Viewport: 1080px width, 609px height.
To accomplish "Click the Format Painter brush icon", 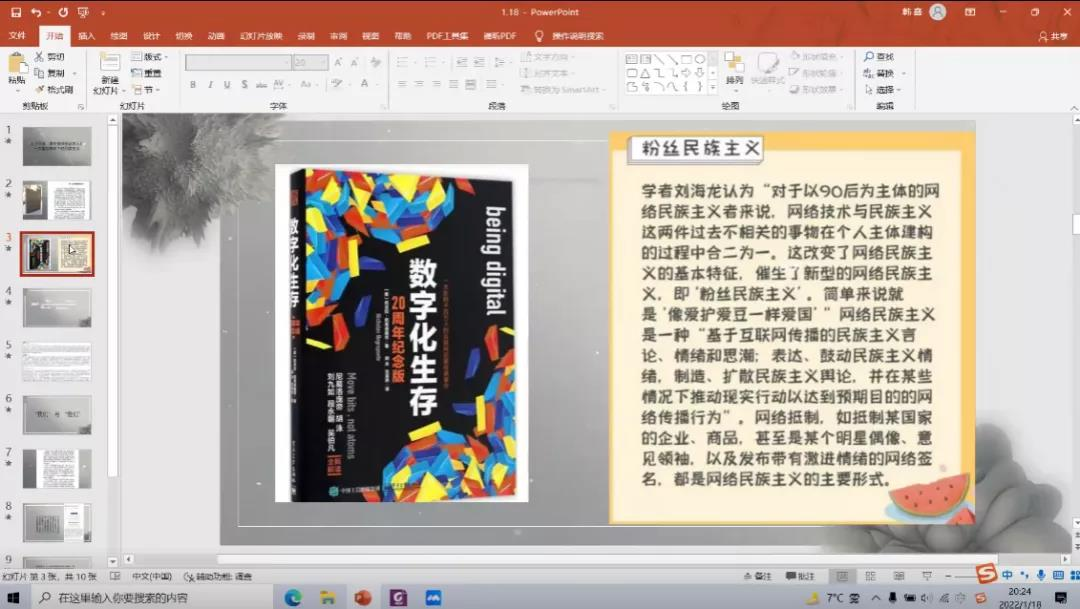I will pos(40,89).
